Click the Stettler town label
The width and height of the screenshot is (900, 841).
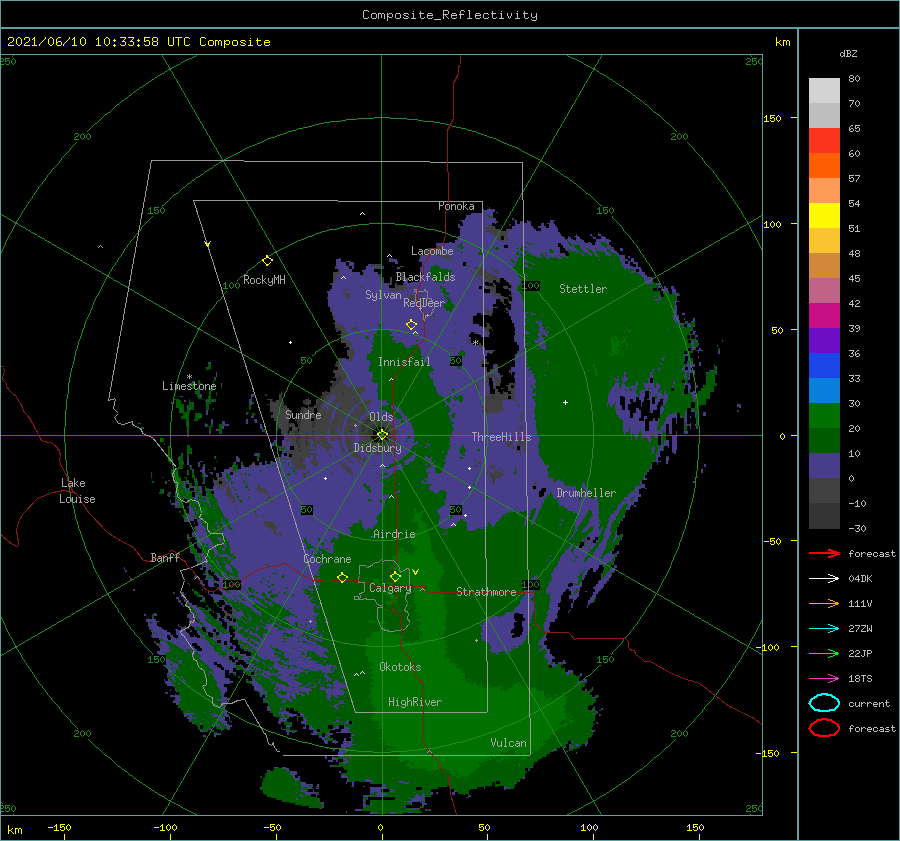pos(583,289)
